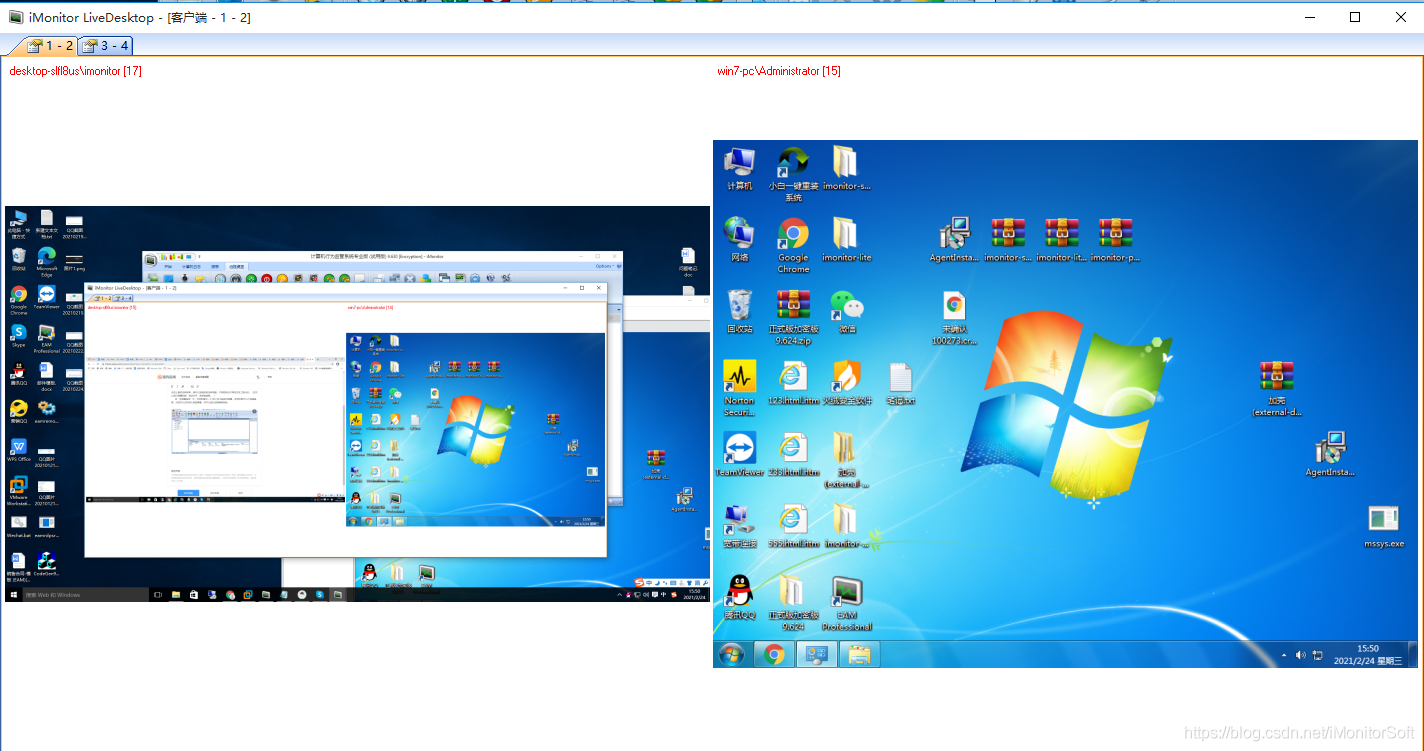Viewport: 1424px width, 751px height.
Task: Open imonitor-lite folder on win7-pc desktop
Action: pyautogui.click(x=846, y=240)
